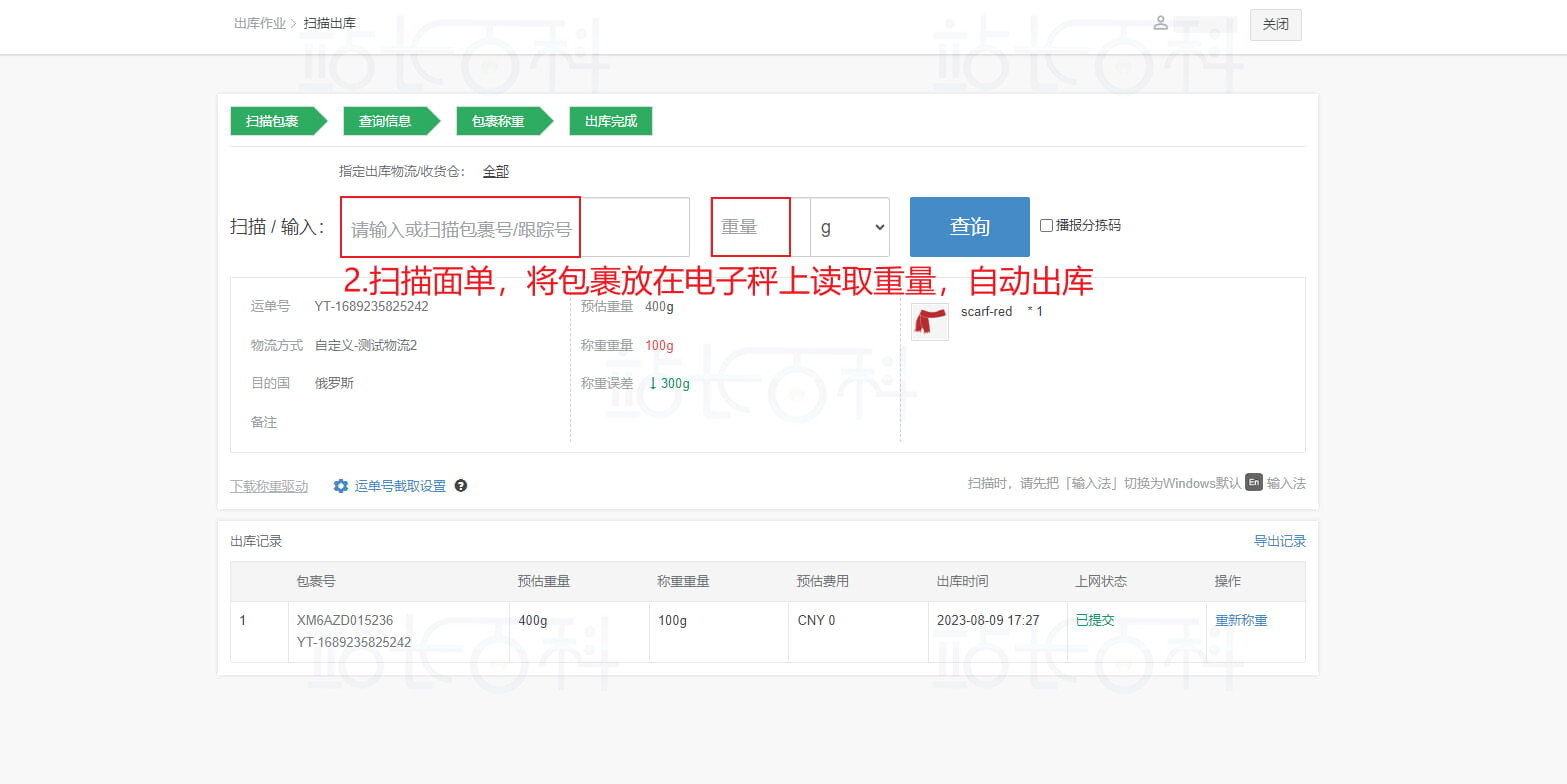Select the 出库完成 step tab
The height and width of the screenshot is (784, 1567).
click(610, 121)
